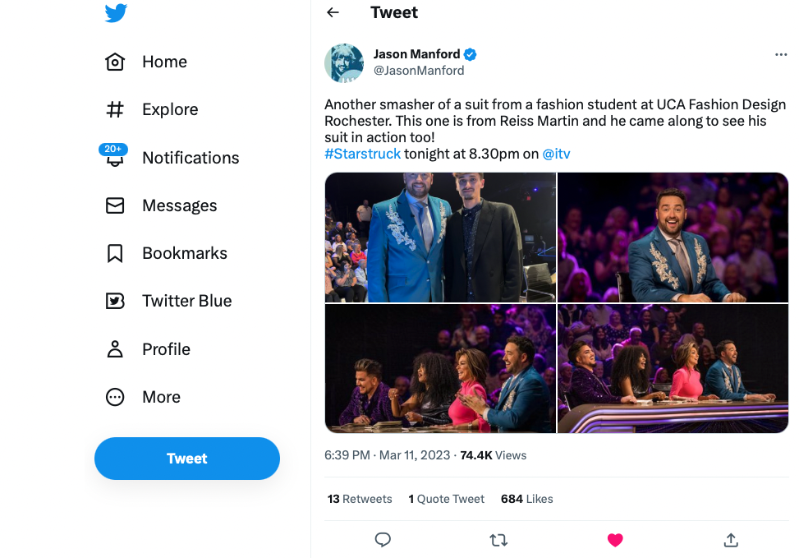Share the tweet via share icon
This screenshot has height=558, width=799.
point(731,540)
